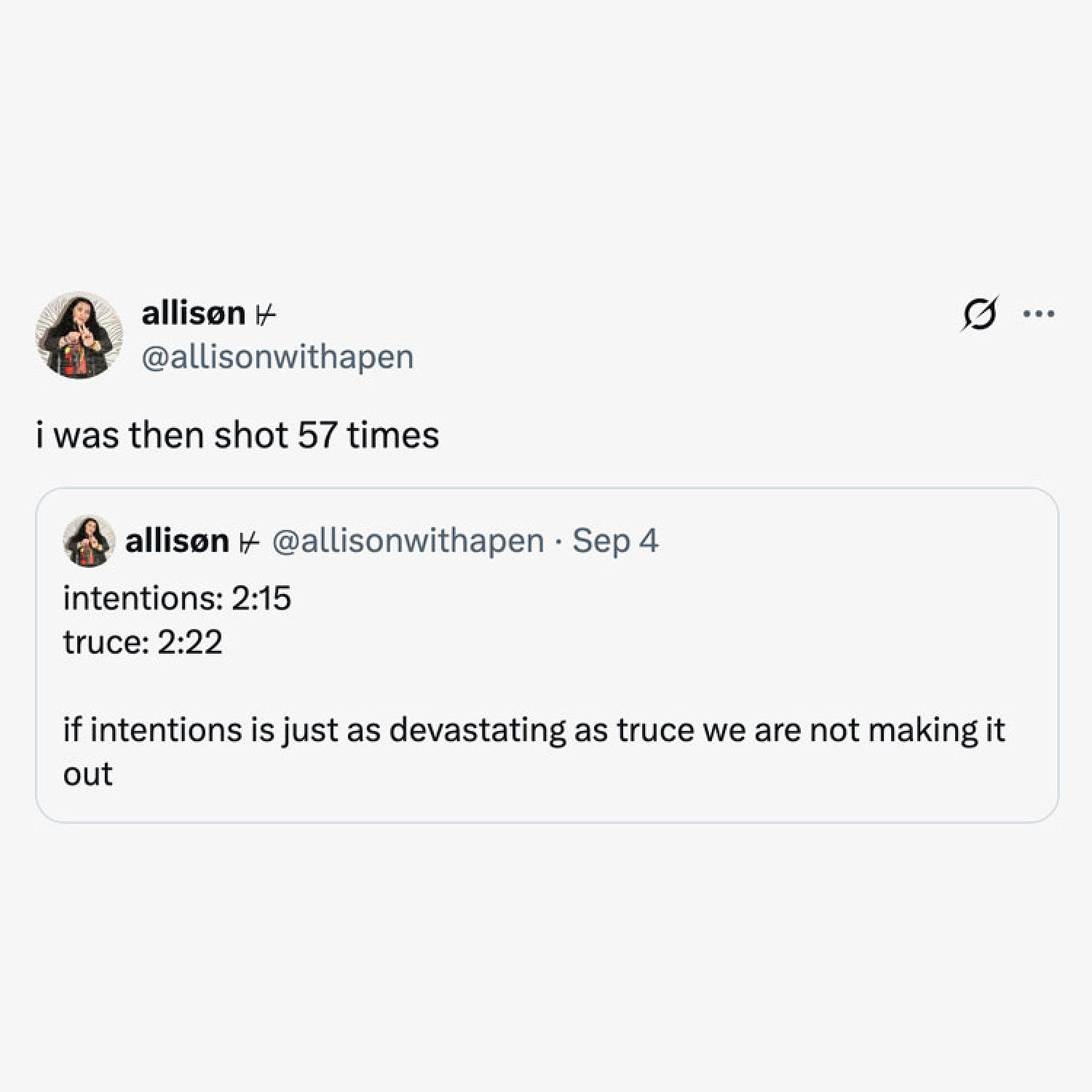
Task: Open the Sep 4 timestamp link
Action: 615,541
